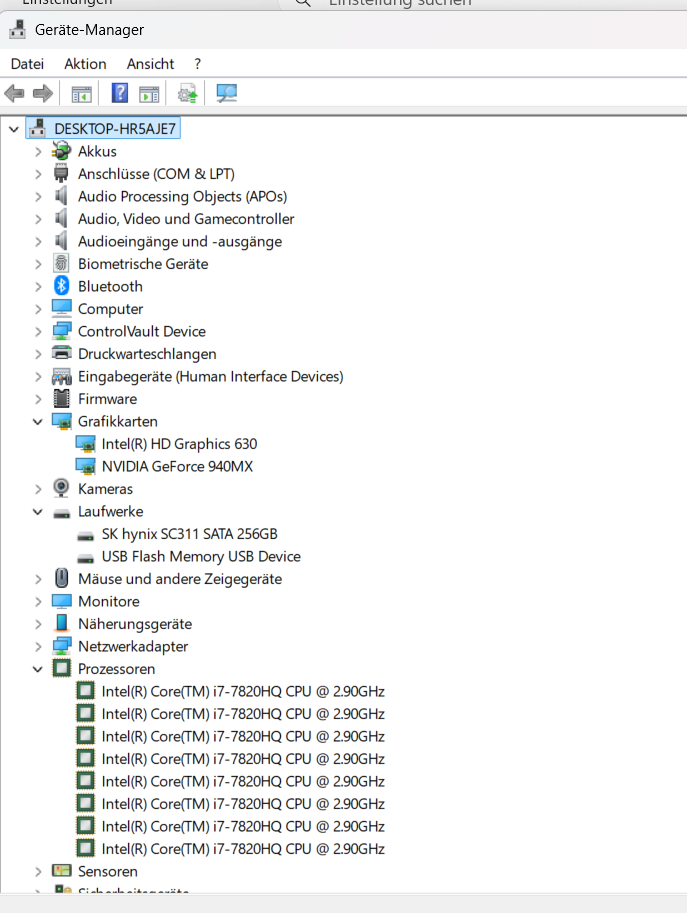Click the Eingabegeräte HID icon
This screenshot has height=913, width=687.
61,376
